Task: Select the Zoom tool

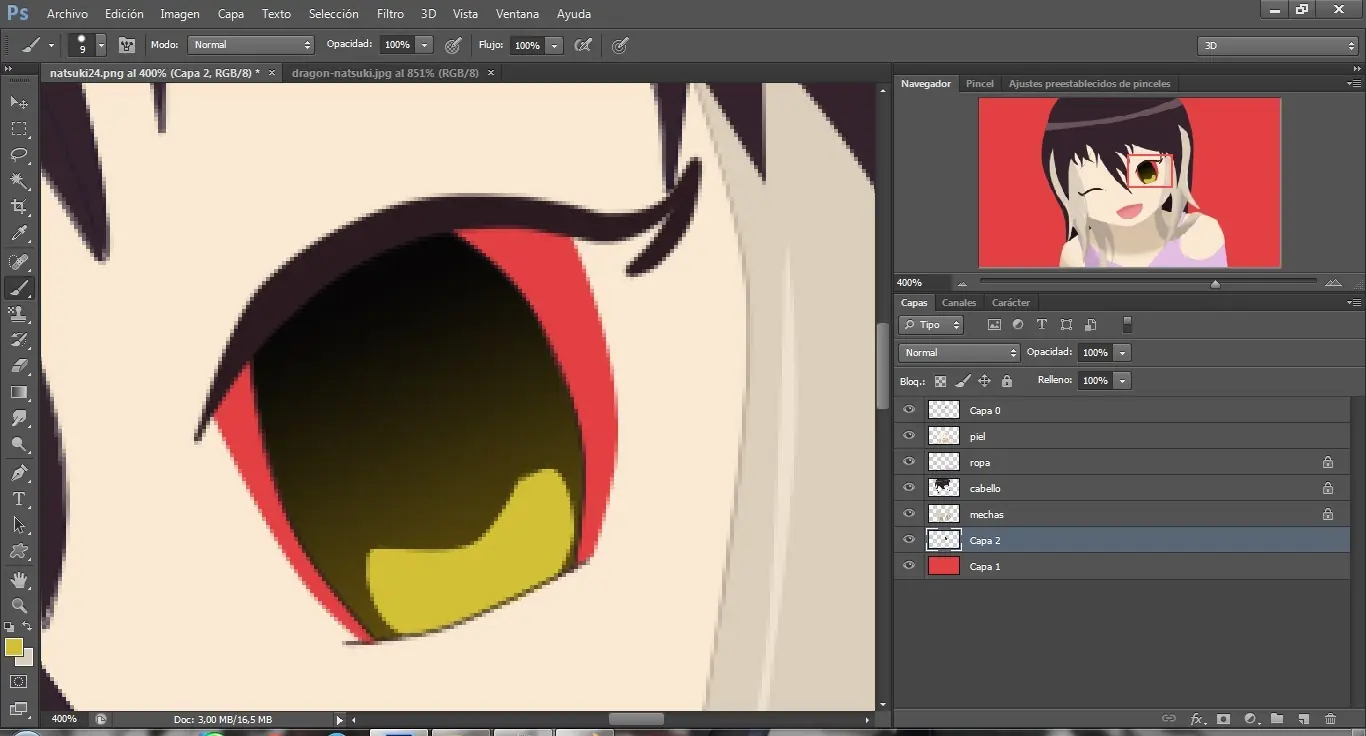Action: [x=19, y=606]
